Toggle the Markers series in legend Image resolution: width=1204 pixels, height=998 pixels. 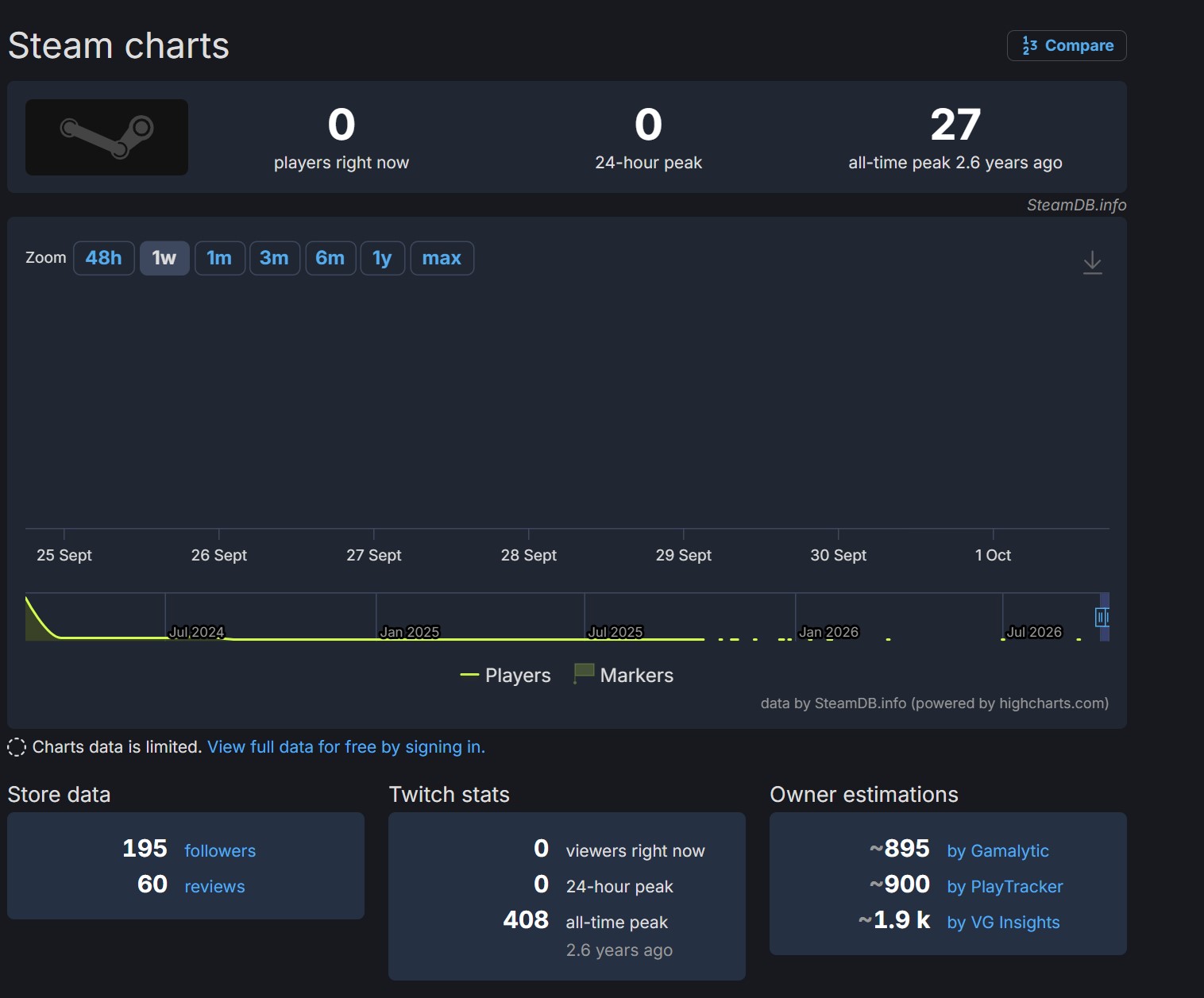point(623,676)
